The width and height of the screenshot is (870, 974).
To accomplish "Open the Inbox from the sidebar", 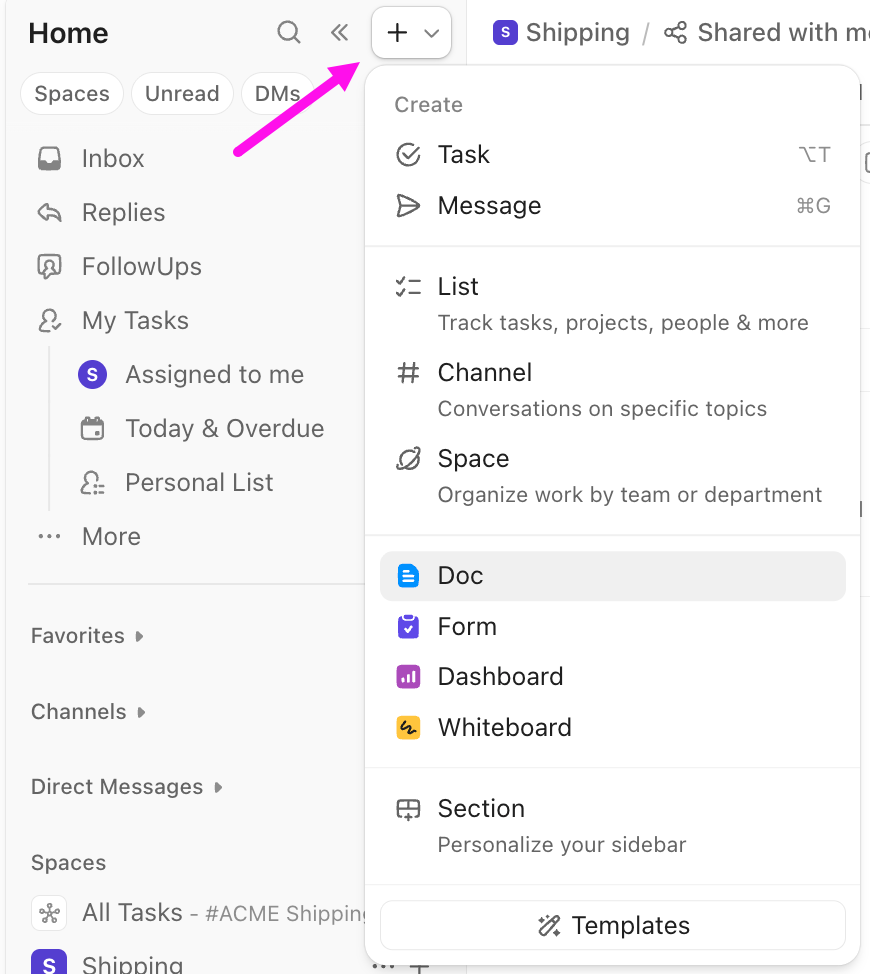I will [x=112, y=158].
